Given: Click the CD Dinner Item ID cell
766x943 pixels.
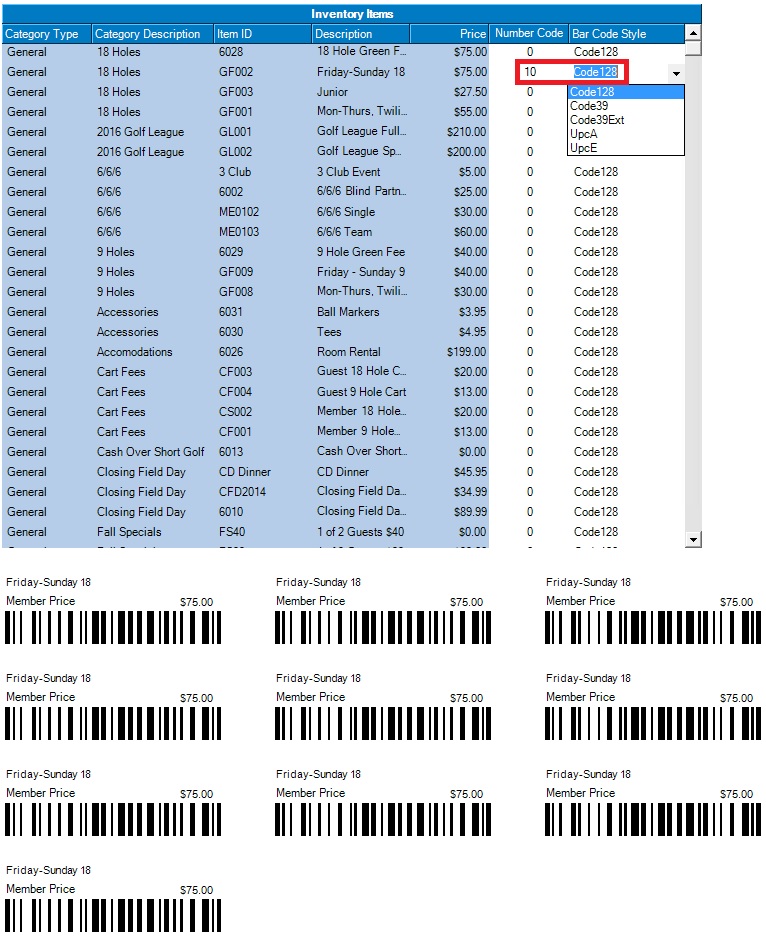Looking at the screenshot, I should pyautogui.click(x=245, y=472).
